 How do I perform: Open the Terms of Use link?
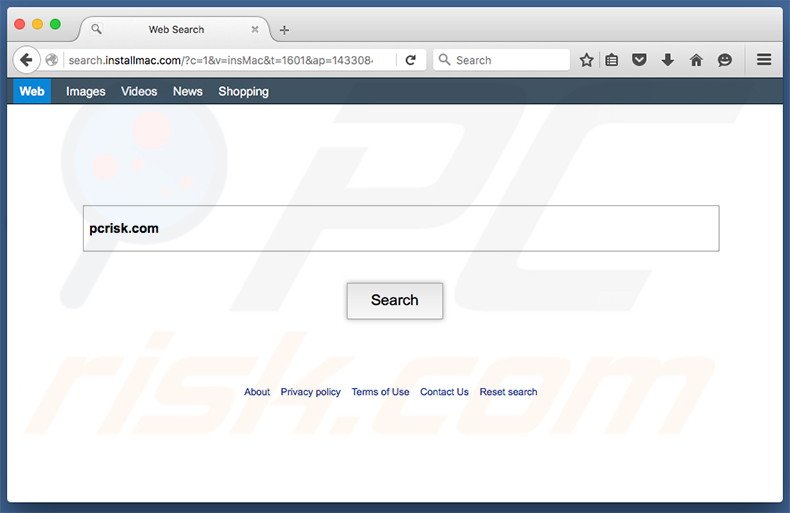380,392
